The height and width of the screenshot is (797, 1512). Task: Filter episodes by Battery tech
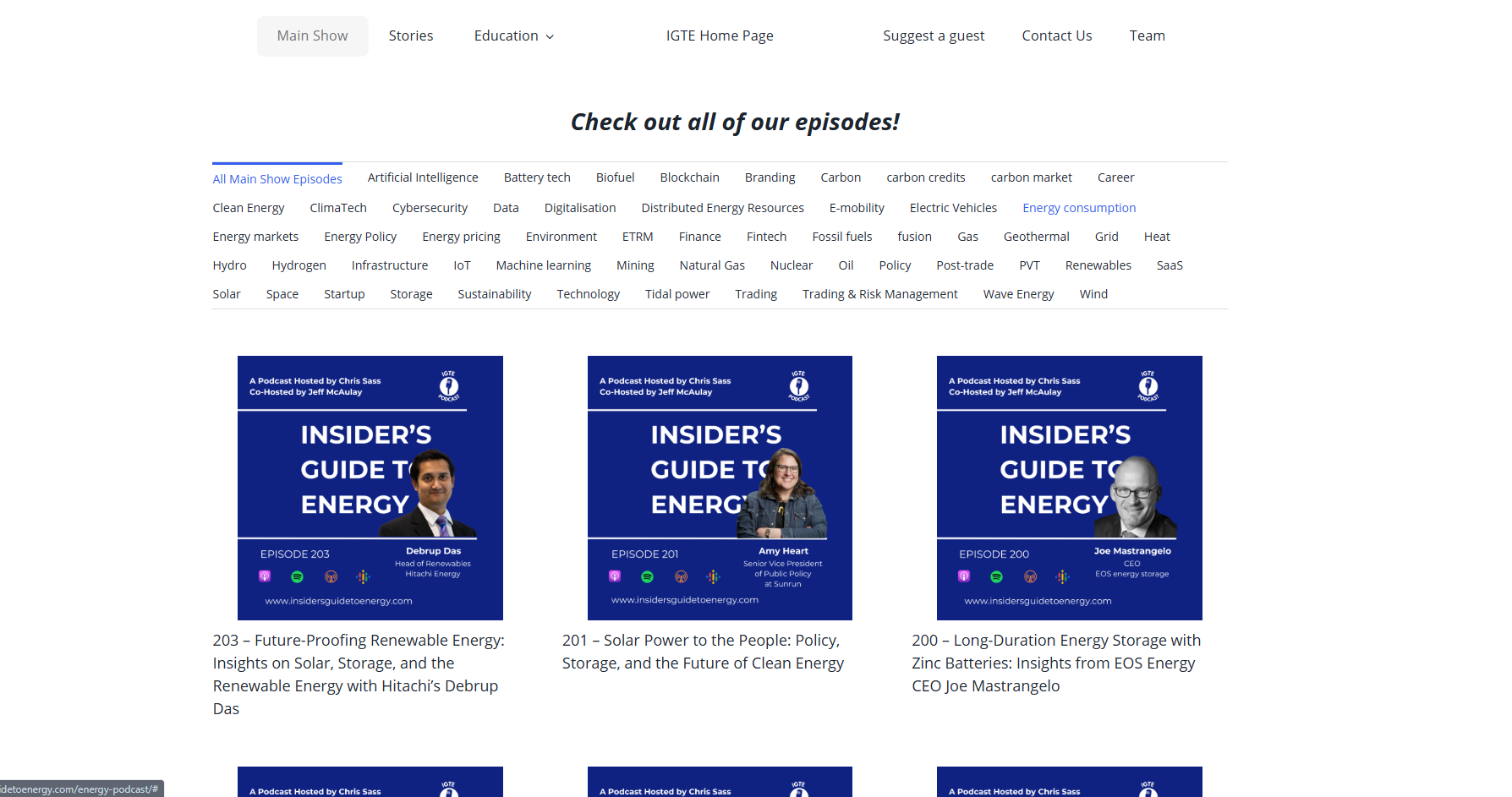pos(537,177)
